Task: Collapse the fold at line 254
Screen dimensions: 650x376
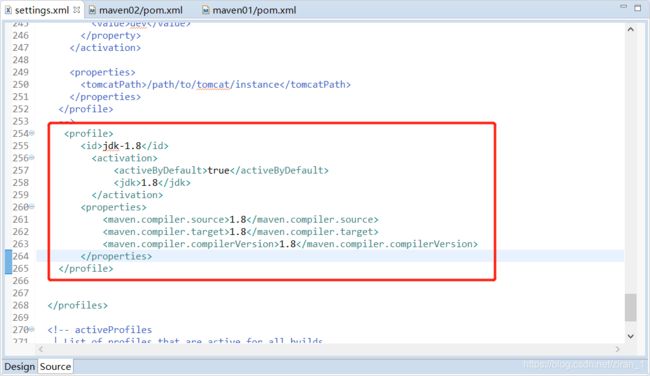Action: click(32, 133)
